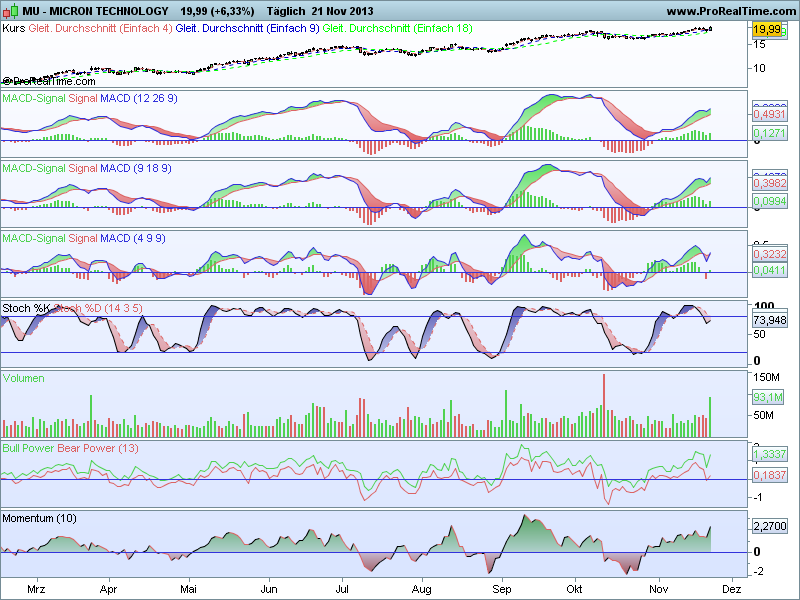Click the yellow 19,99 price tag
This screenshot has width=800, height=600.
click(x=767, y=29)
